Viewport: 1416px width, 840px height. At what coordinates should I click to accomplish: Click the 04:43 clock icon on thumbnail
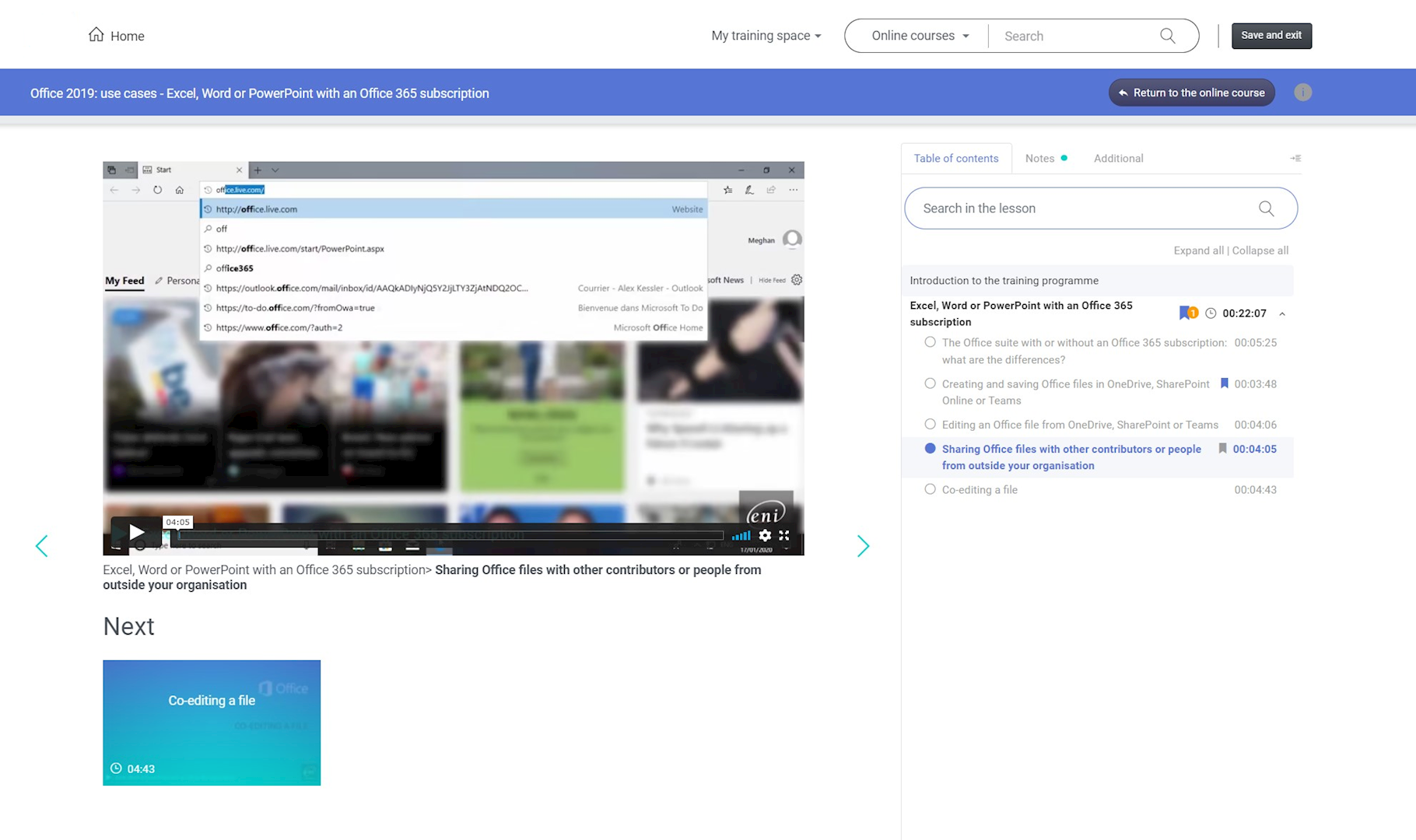(x=116, y=768)
